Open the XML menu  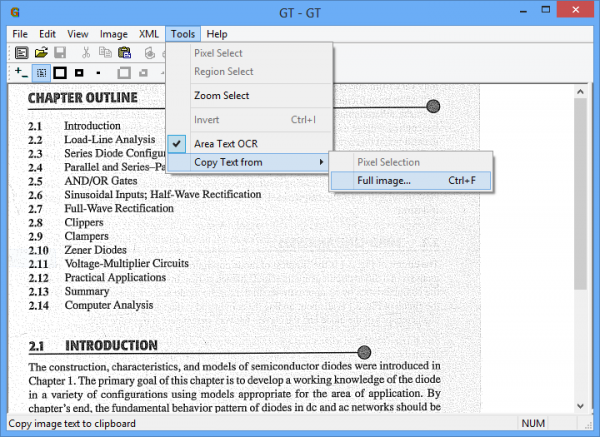[x=149, y=34]
